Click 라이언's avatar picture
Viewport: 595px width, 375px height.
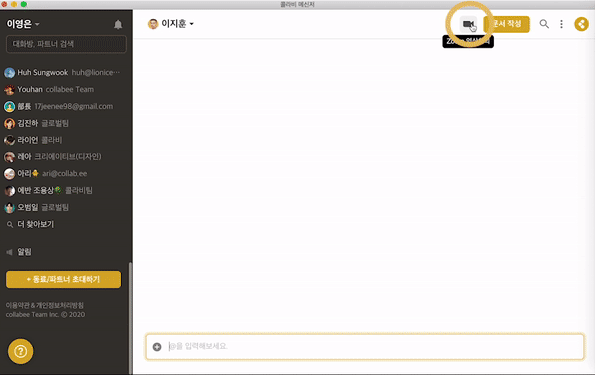coord(9,140)
